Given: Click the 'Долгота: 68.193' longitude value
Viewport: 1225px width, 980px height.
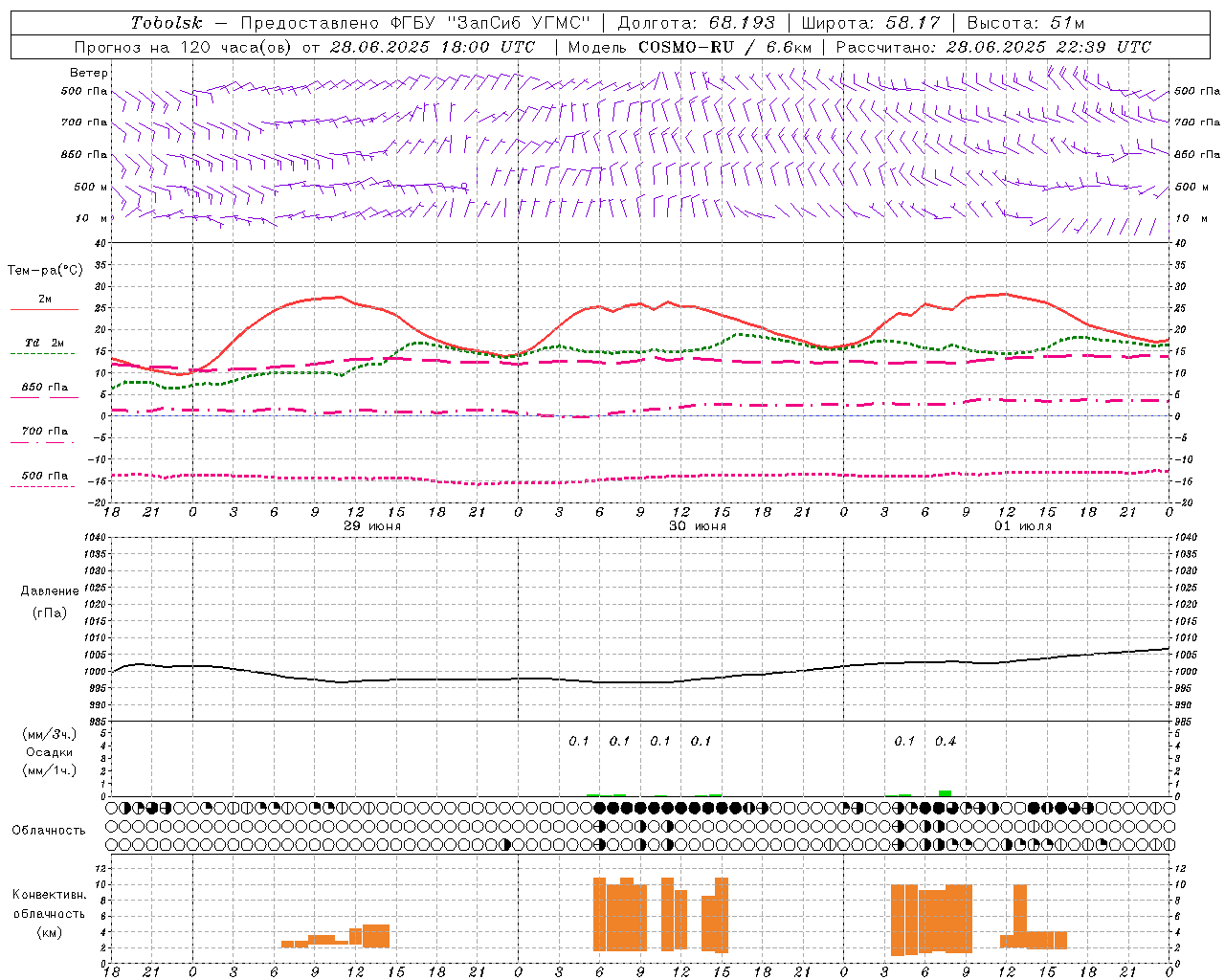Looking at the screenshot, I should click(x=697, y=23).
